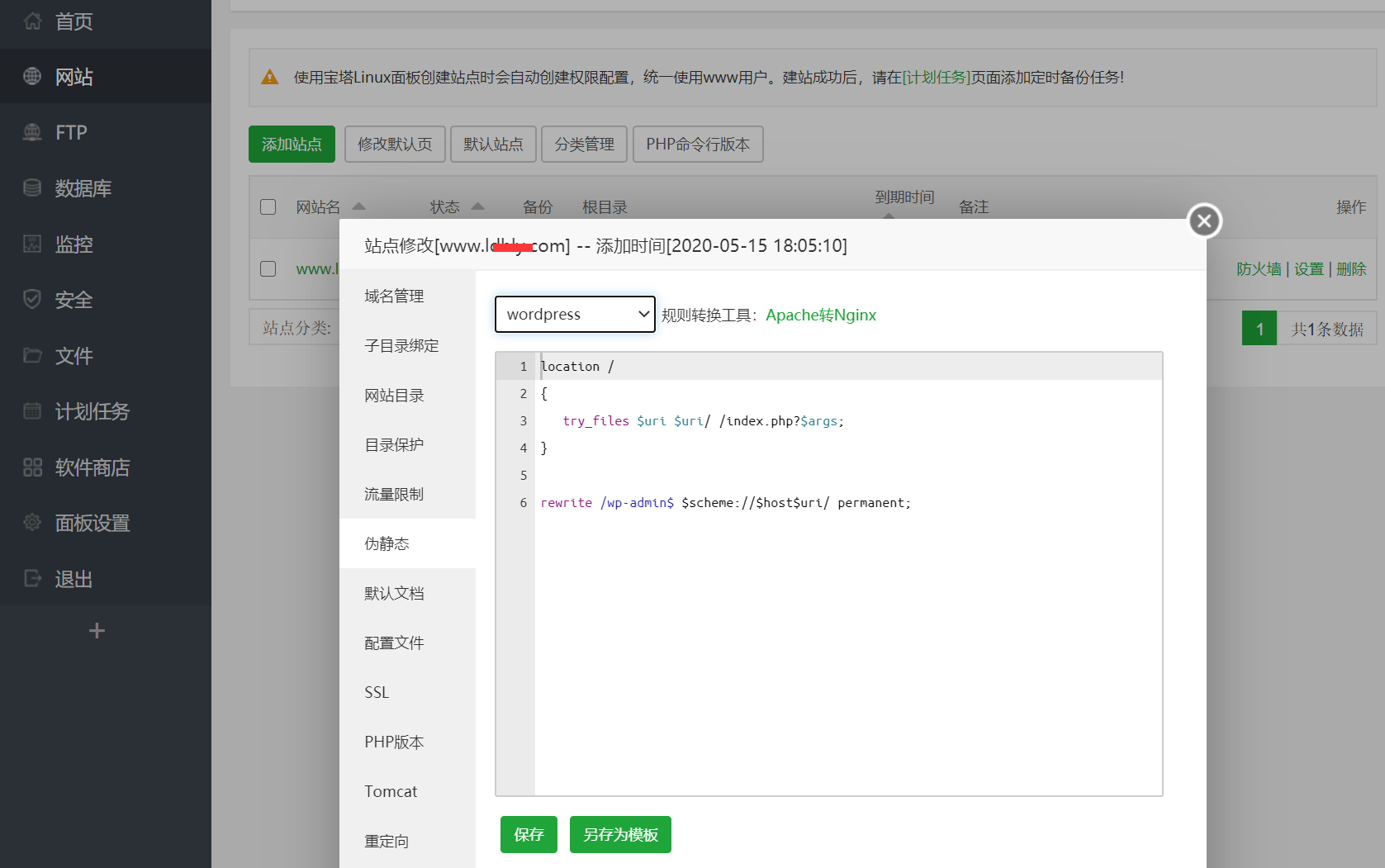1385x868 pixels.
Task: Click the database icon beside 数据库
Action: (x=32, y=188)
